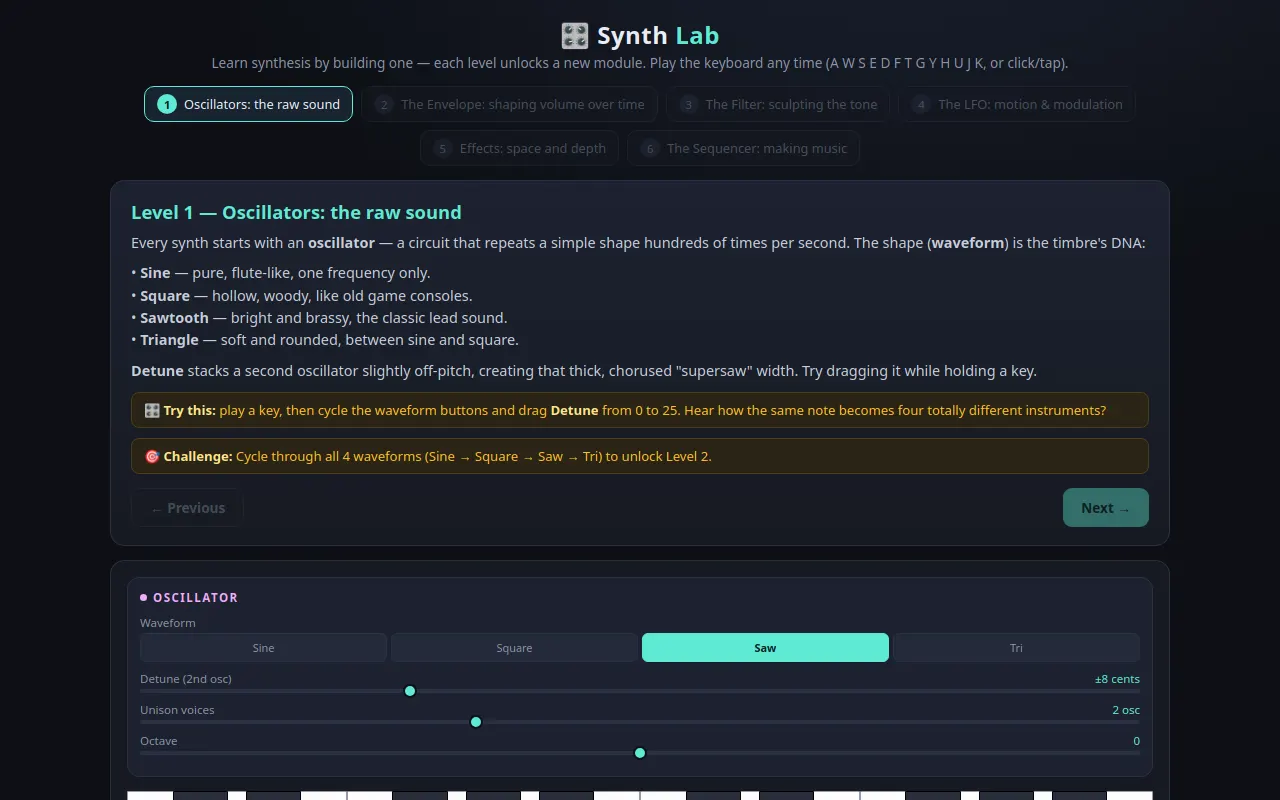Viewport: 1280px width, 800px height.
Task: Click the Triangle bullet description line
Action: pos(325,340)
